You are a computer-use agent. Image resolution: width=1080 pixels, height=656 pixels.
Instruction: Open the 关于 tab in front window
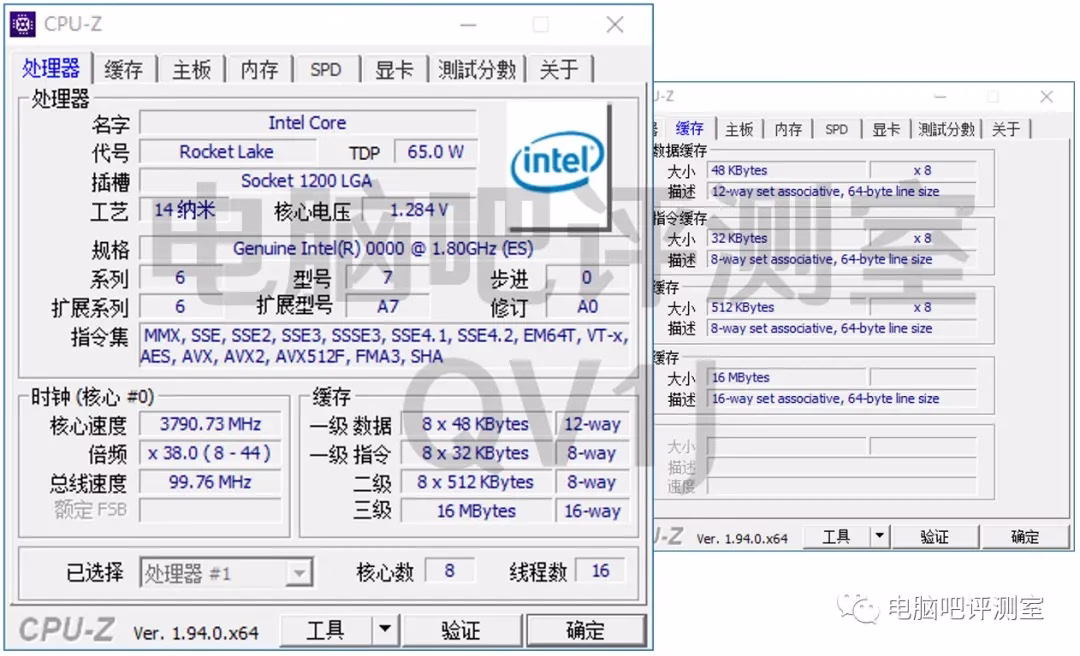click(559, 69)
